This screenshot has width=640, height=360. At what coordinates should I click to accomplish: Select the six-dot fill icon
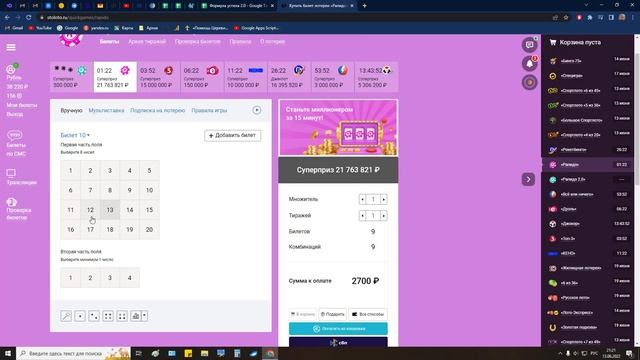[122, 316]
